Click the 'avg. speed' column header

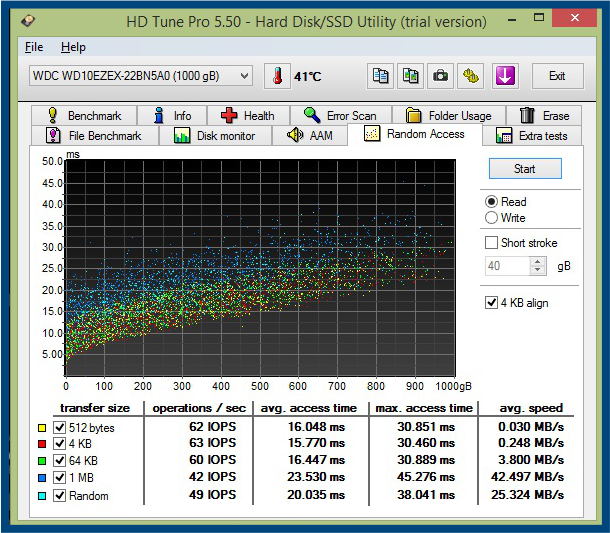pyautogui.click(x=531, y=408)
